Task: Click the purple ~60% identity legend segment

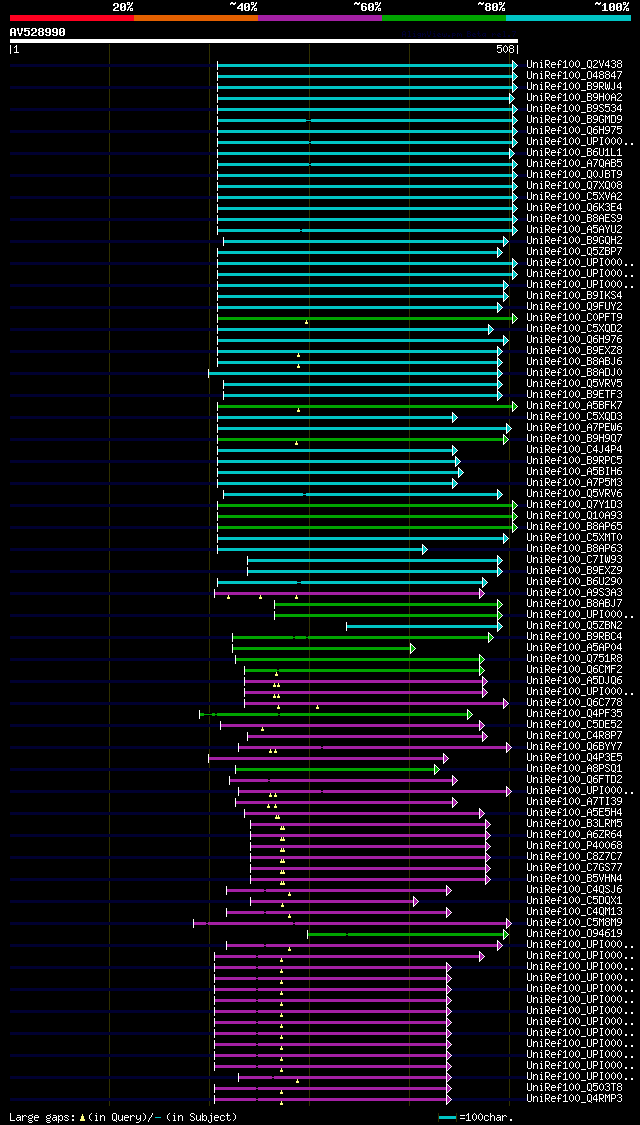Action: [x=320, y=17]
